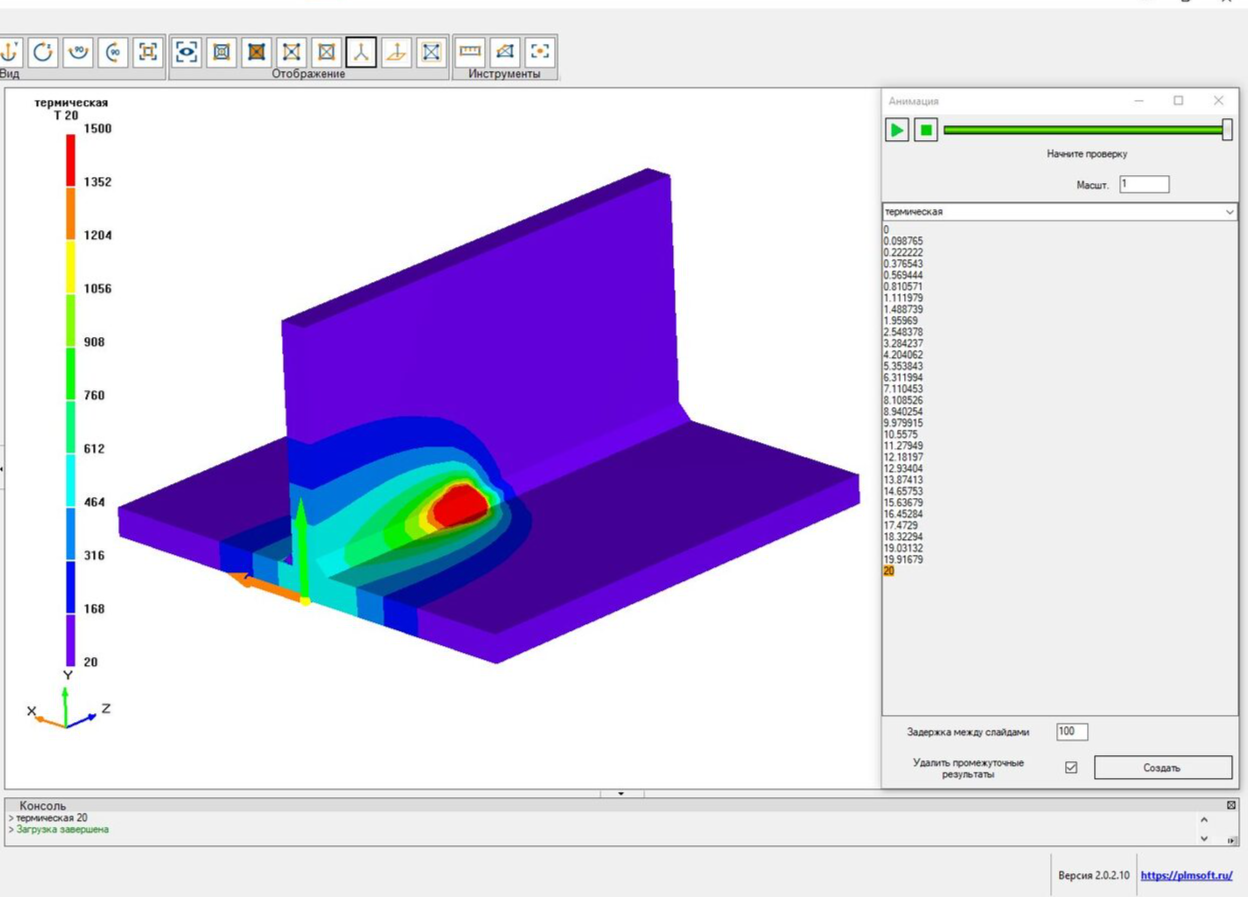Open the https://plmsoft.ru/ link
The image size is (1248, 897).
coord(1186,876)
